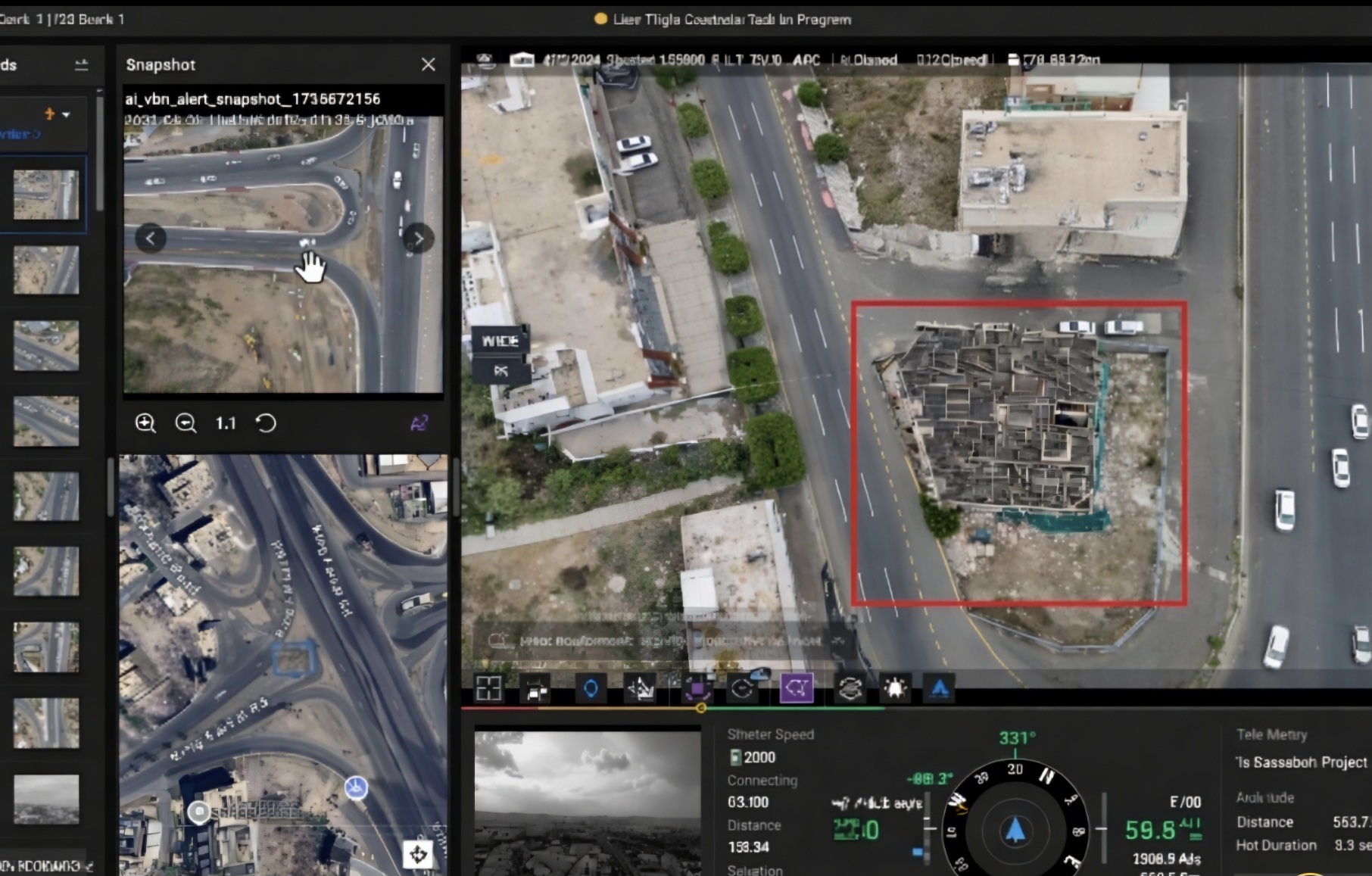Zoom in on the snapshot image
The height and width of the screenshot is (876, 1372).
145,423
